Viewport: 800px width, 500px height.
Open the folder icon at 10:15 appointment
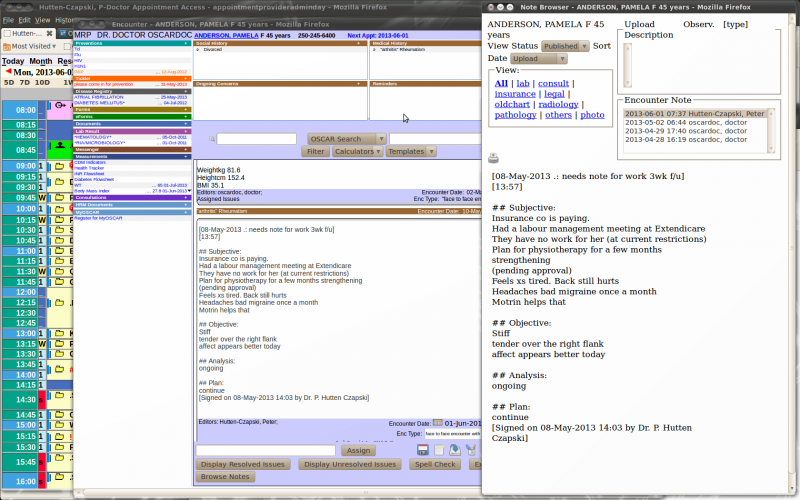pyautogui.click(x=59, y=219)
